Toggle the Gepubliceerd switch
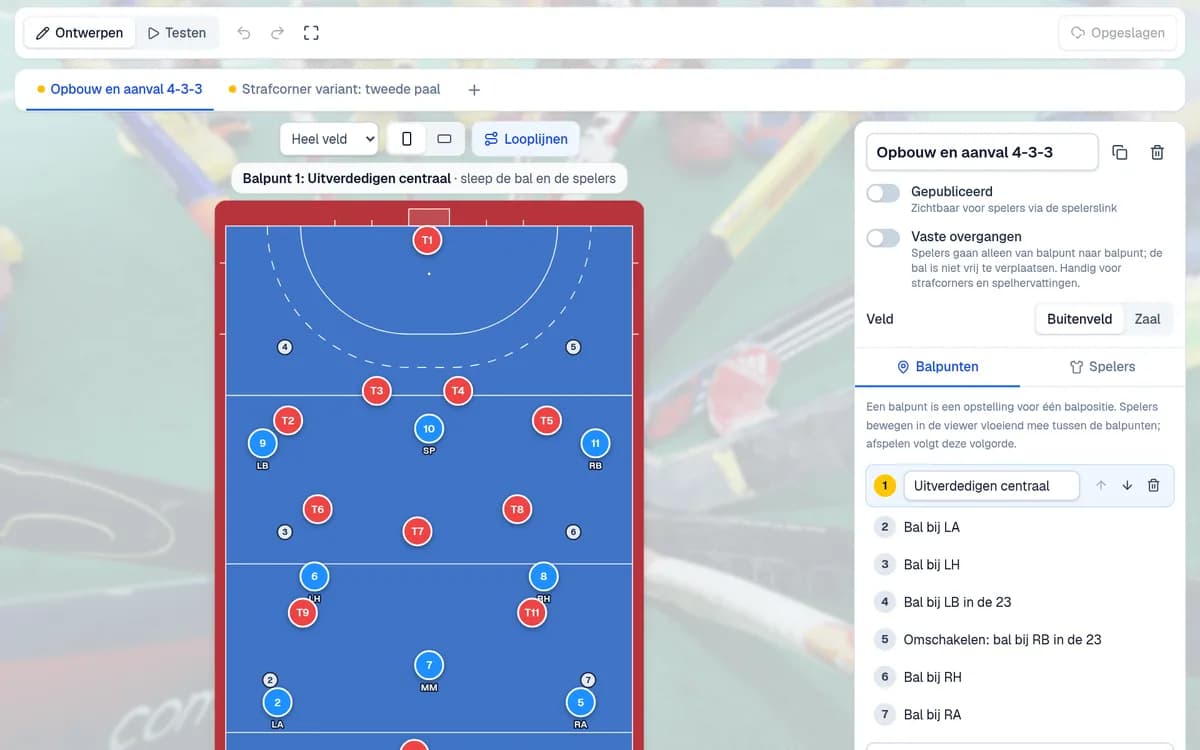The width and height of the screenshot is (1200, 750). click(x=883, y=193)
